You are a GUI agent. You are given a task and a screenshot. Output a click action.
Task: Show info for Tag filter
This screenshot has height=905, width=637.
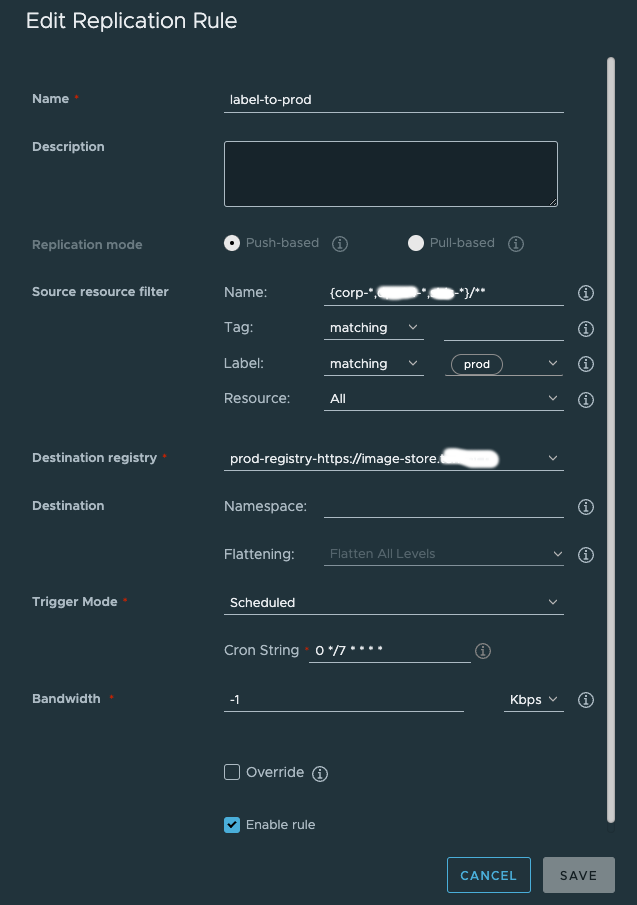click(x=586, y=329)
